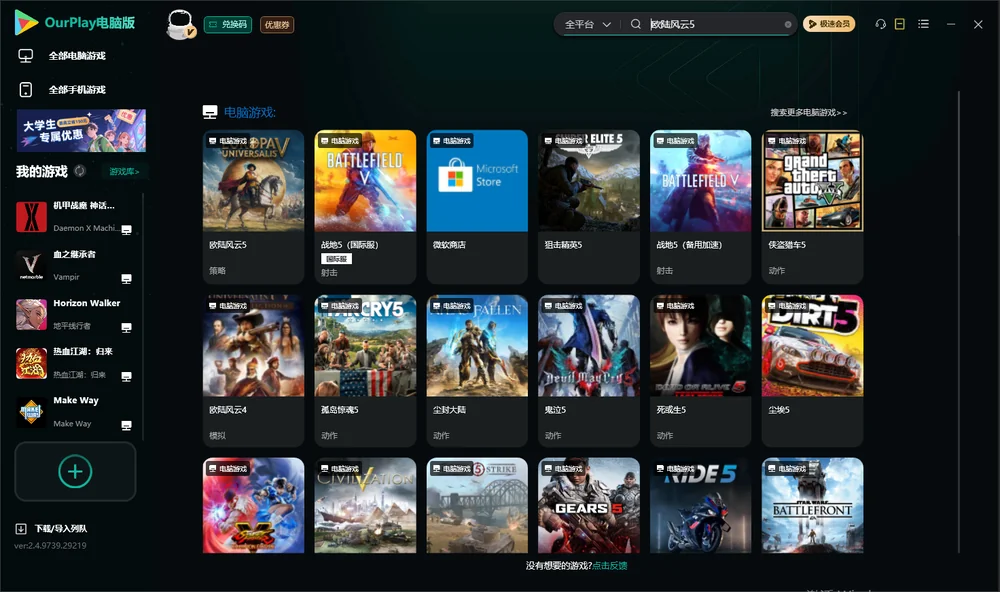Click the 策略 genre label under 欧陆风云5
1000x592 pixels.
click(217, 270)
